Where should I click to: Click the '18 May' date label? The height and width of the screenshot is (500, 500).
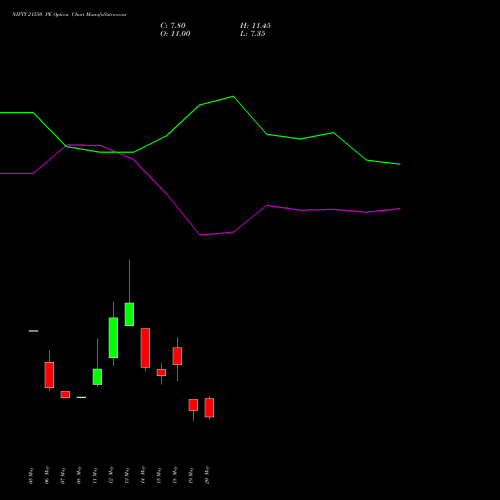[x=175, y=475]
